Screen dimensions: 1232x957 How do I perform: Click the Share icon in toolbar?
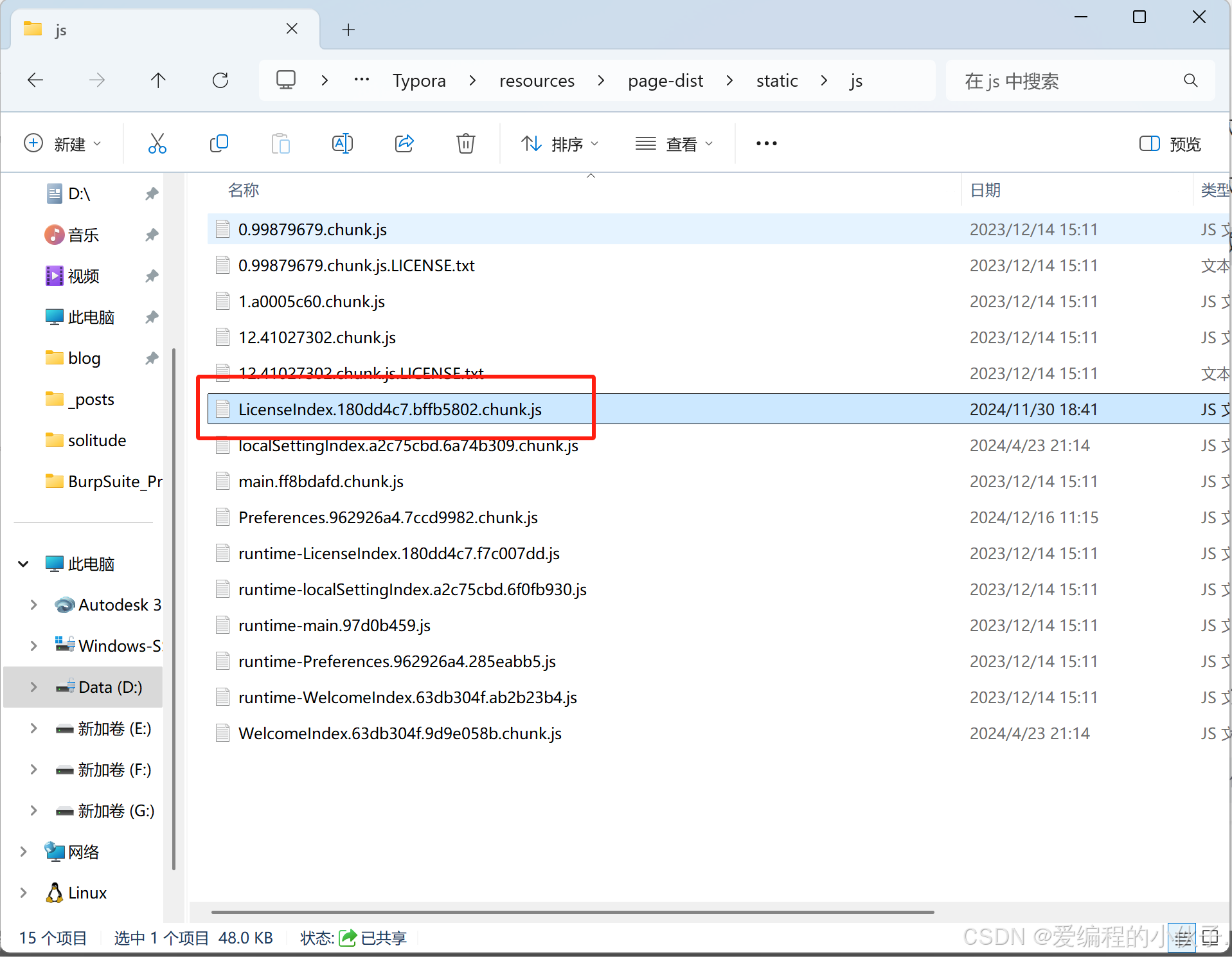pyautogui.click(x=404, y=143)
